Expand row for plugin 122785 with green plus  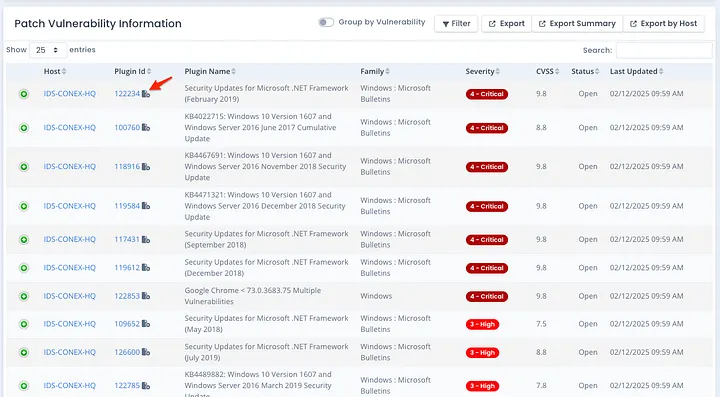[24, 386]
